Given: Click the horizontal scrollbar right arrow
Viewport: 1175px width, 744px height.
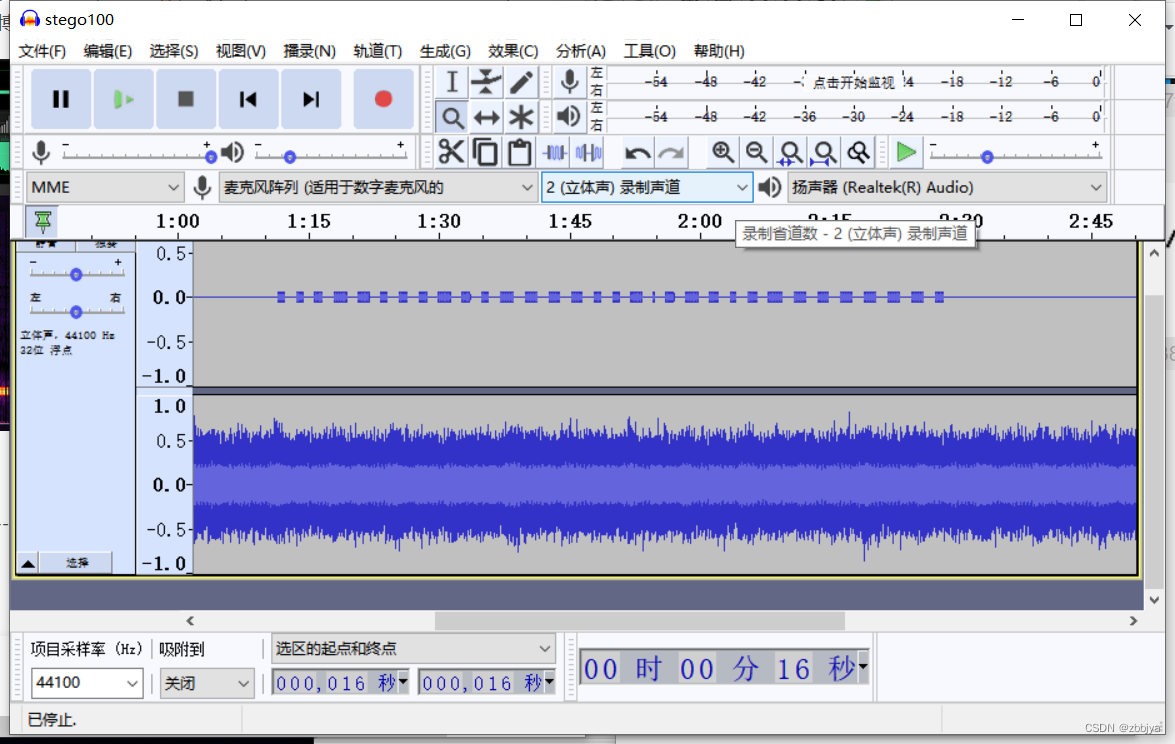Looking at the screenshot, I should click(x=1133, y=620).
